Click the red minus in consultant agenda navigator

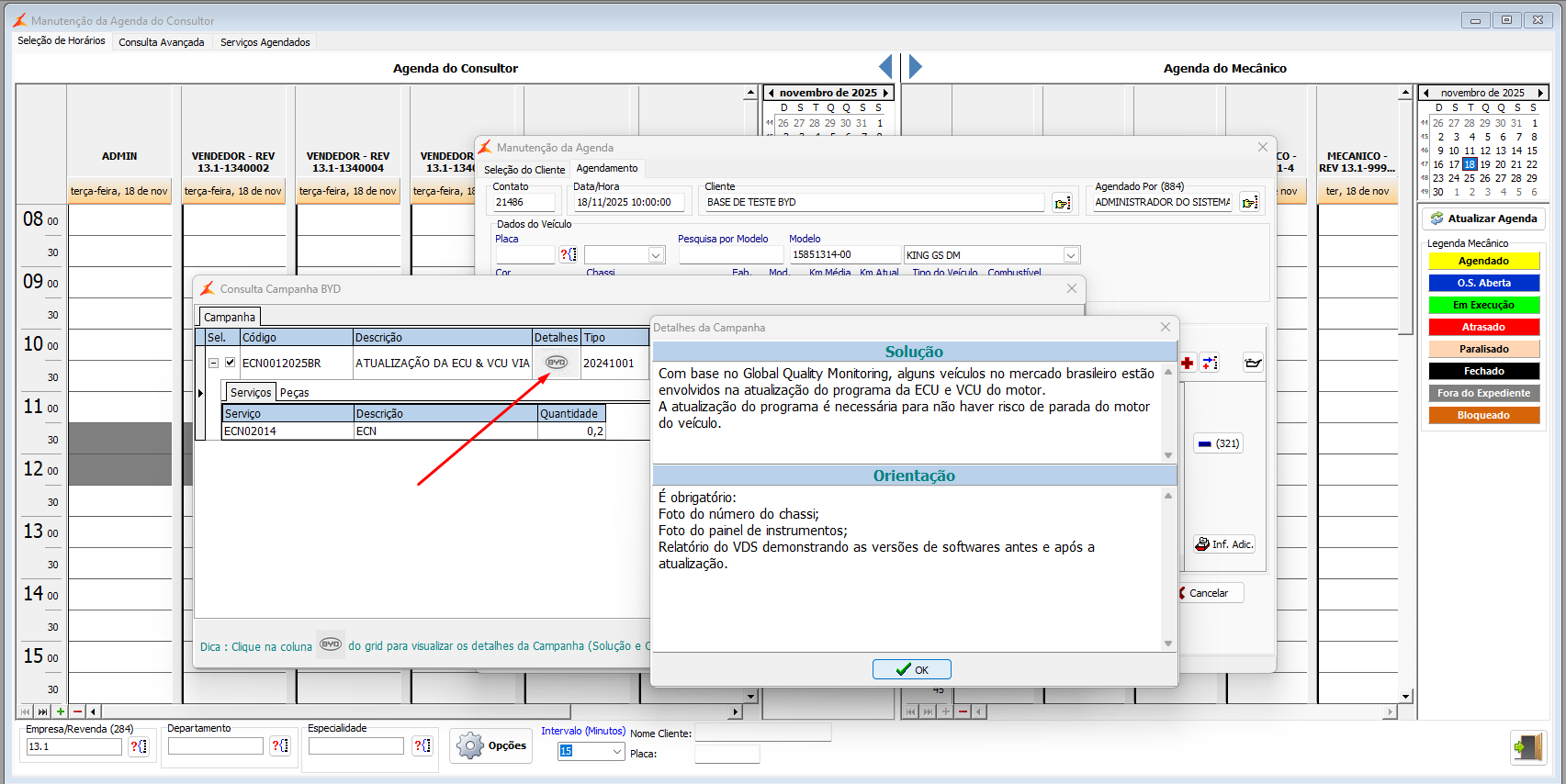tap(77, 711)
